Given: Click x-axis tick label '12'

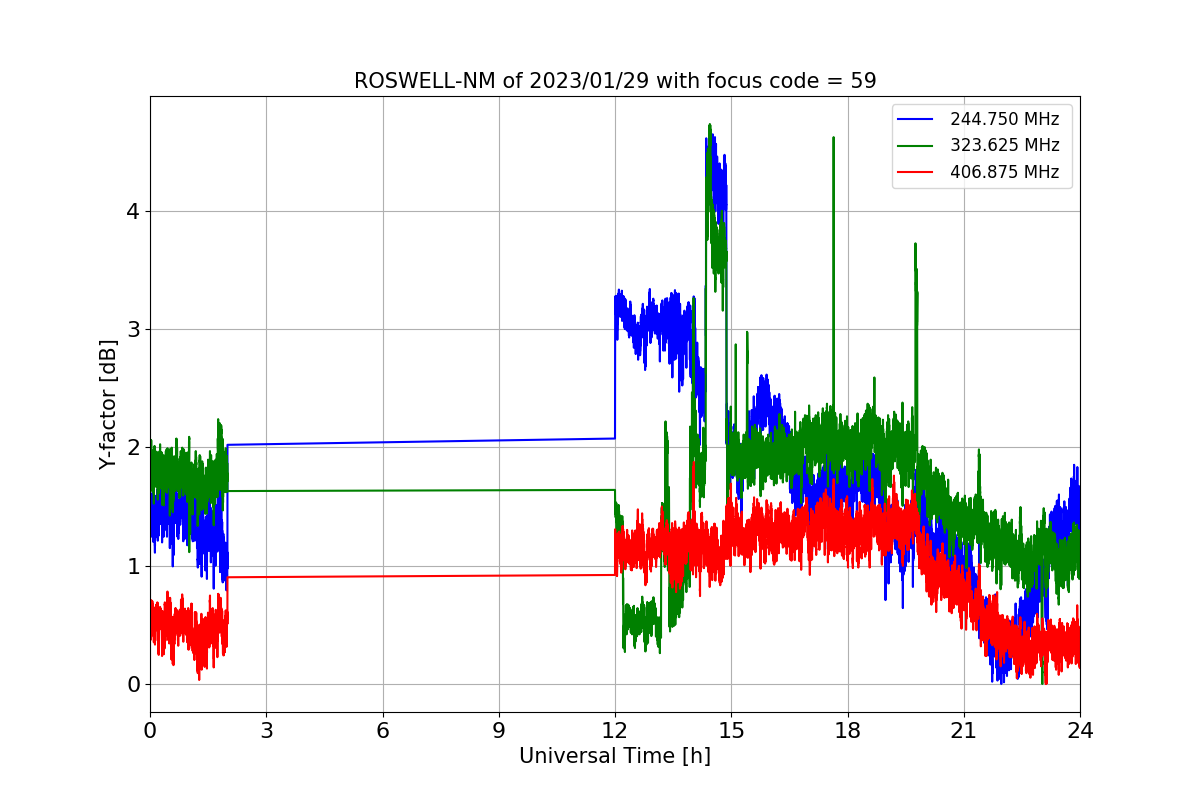Looking at the screenshot, I should [x=615, y=730].
